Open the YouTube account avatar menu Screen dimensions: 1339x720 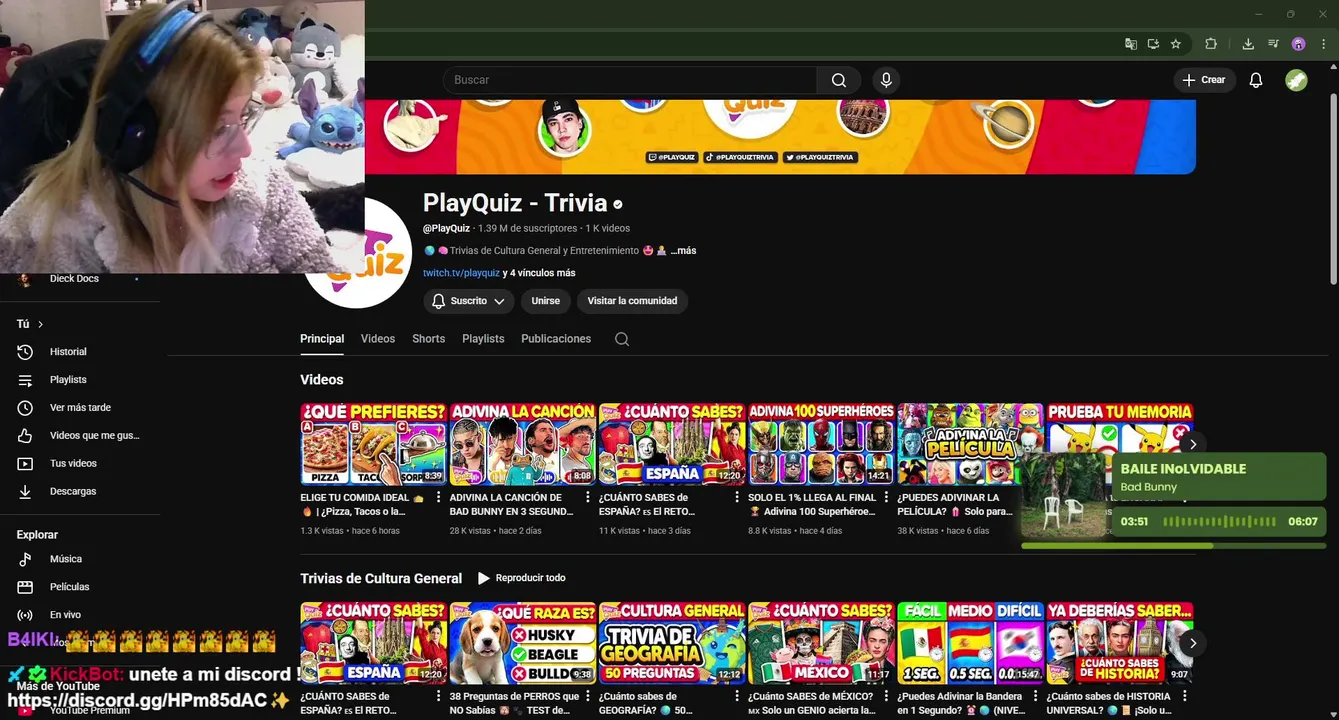1296,80
